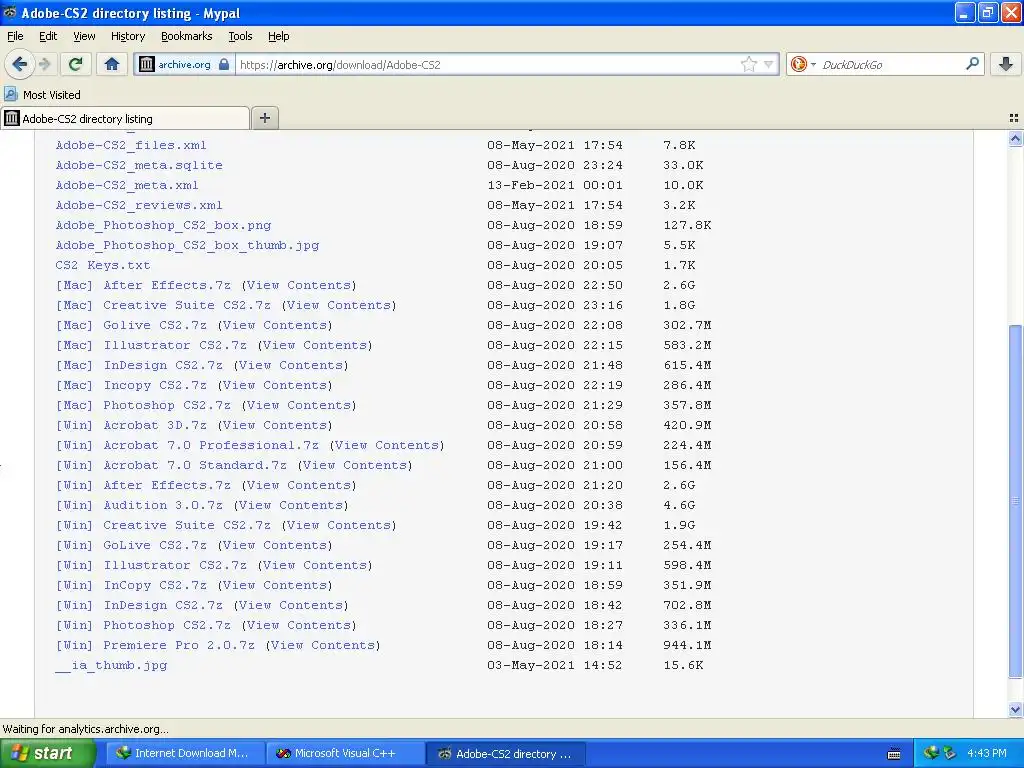Image resolution: width=1024 pixels, height=768 pixels.
Task: View contents of [Mac] Creative Suite CS2.7z
Action: [x=339, y=305]
